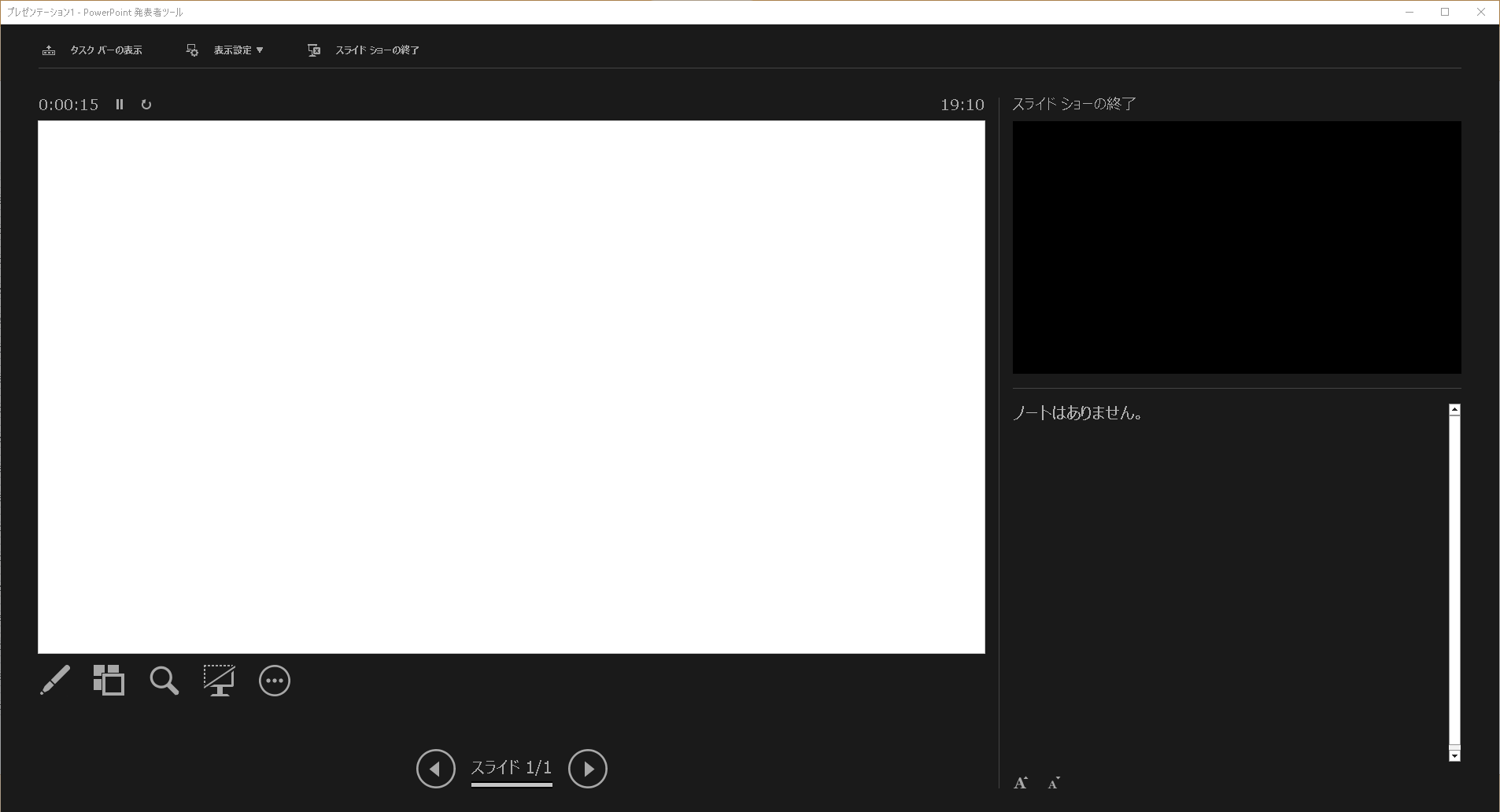Maximize the presenter view window
1500x812 pixels.
(1445, 12)
